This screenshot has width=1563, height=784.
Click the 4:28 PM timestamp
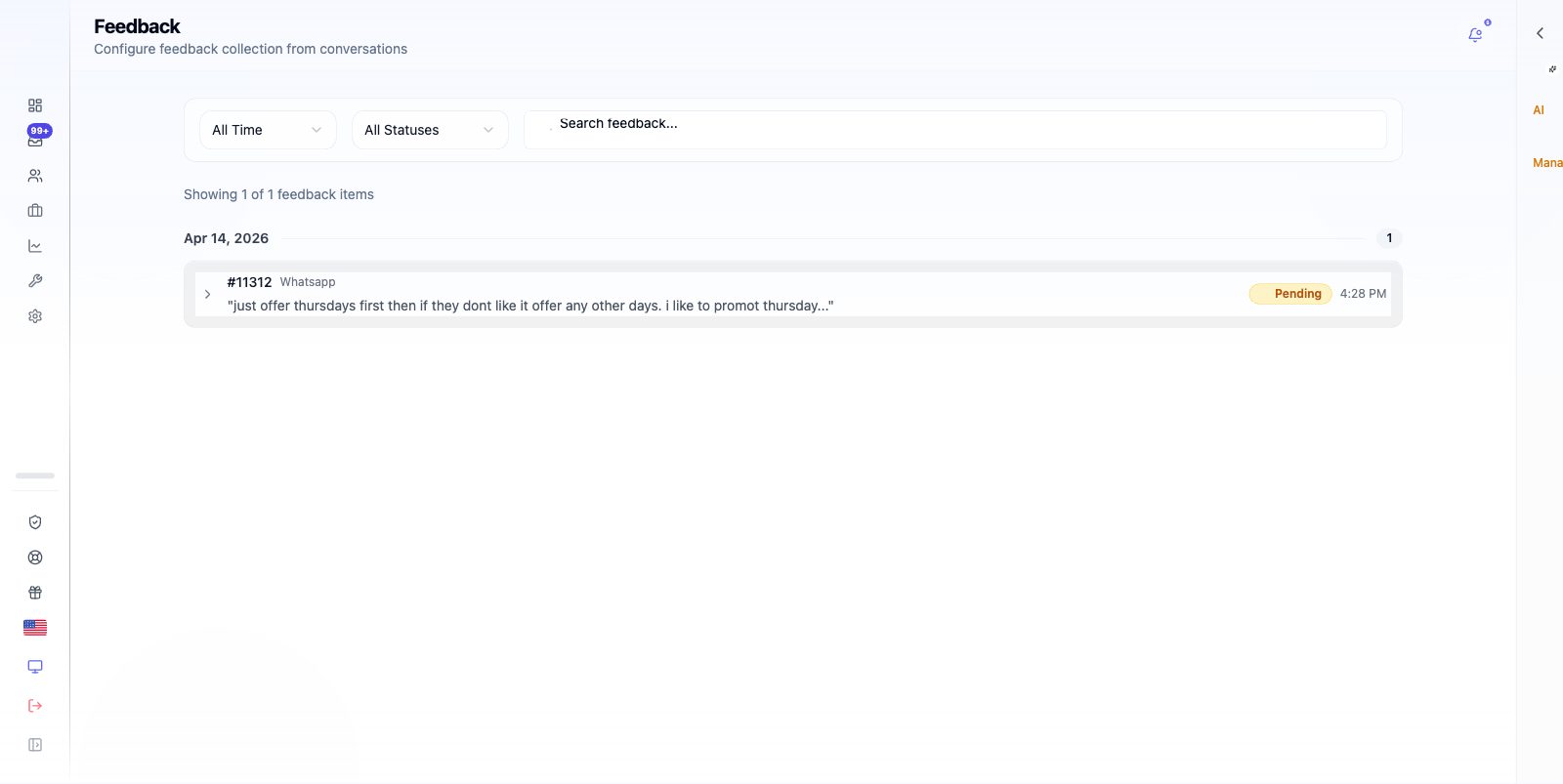coord(1363,294)
